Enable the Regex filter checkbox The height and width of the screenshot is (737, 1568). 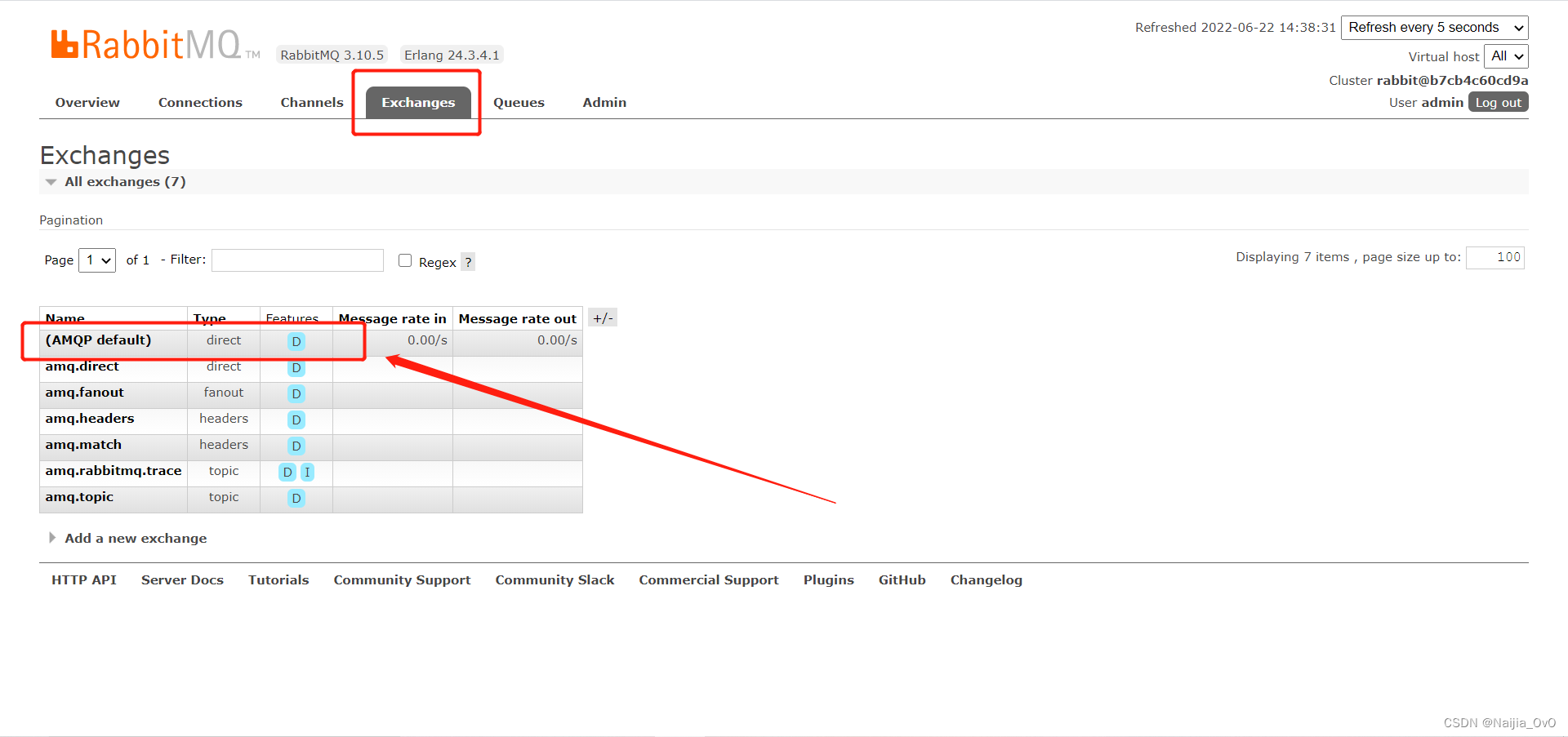405,260
